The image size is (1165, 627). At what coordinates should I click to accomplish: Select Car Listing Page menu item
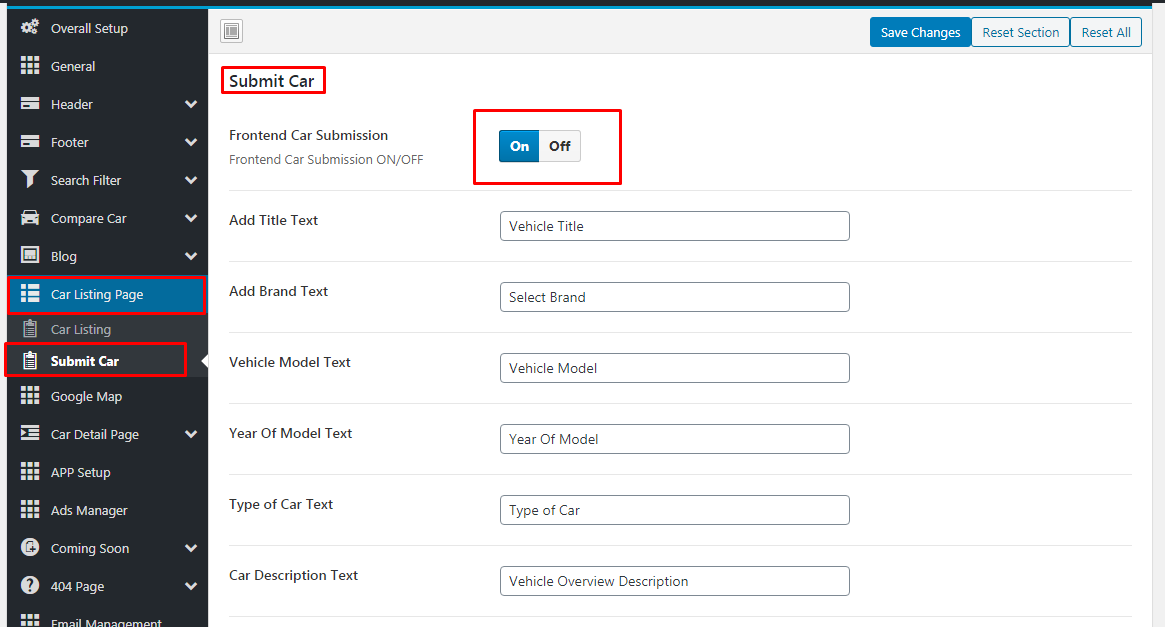point(108,295)
